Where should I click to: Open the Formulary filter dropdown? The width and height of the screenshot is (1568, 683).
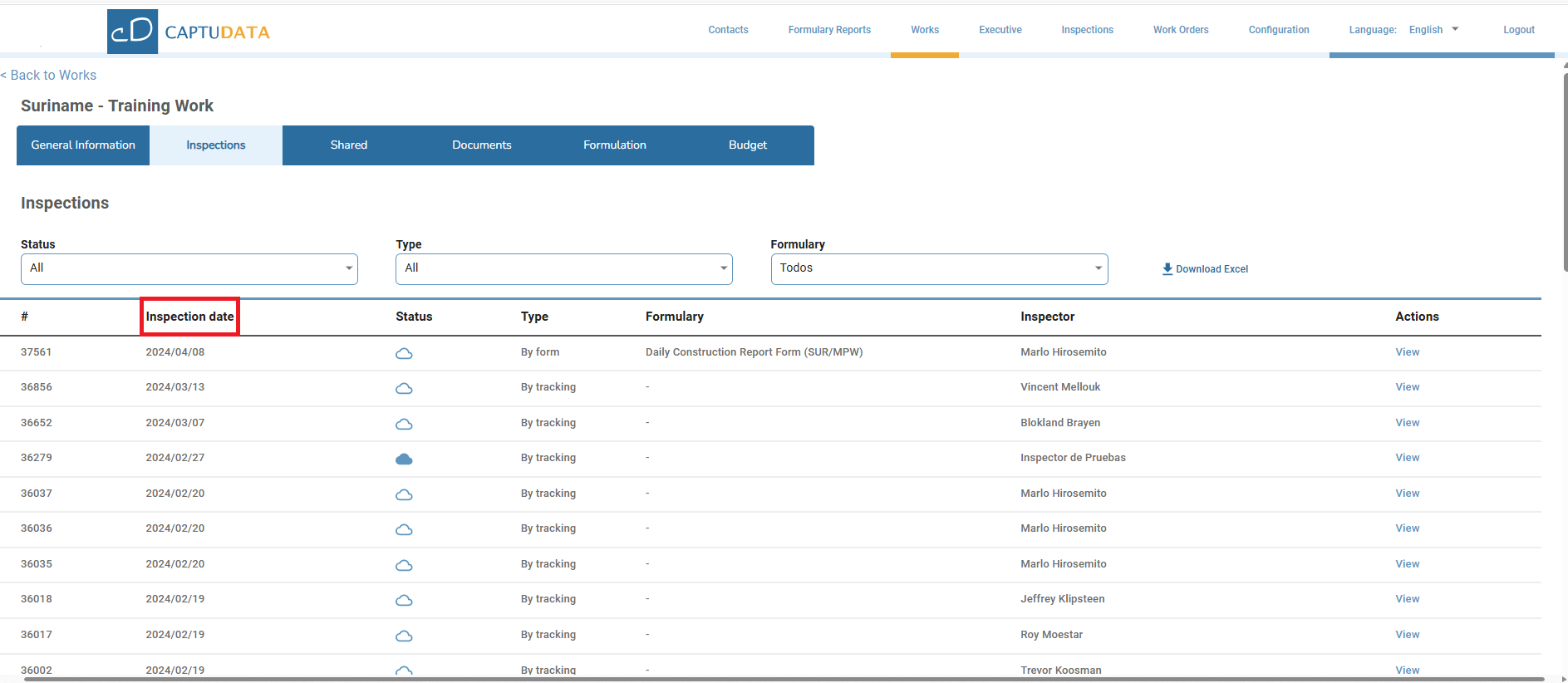[x=939, y=268]
